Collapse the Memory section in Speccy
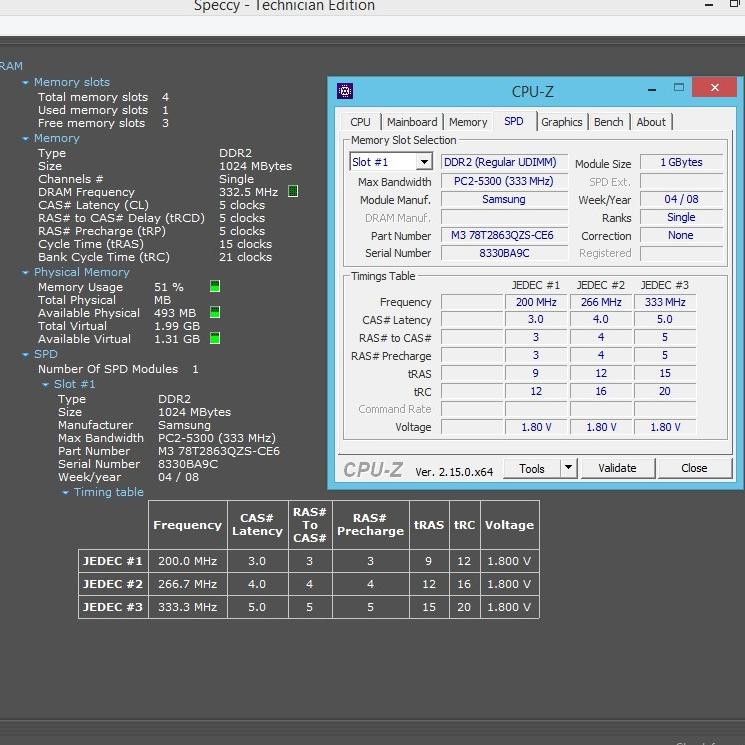 pos(25,139)
